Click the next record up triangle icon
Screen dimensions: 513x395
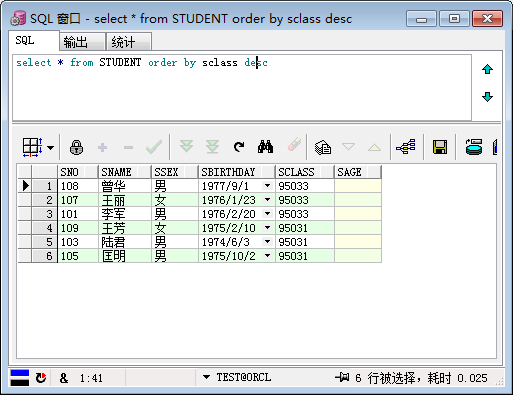point(374,147)
